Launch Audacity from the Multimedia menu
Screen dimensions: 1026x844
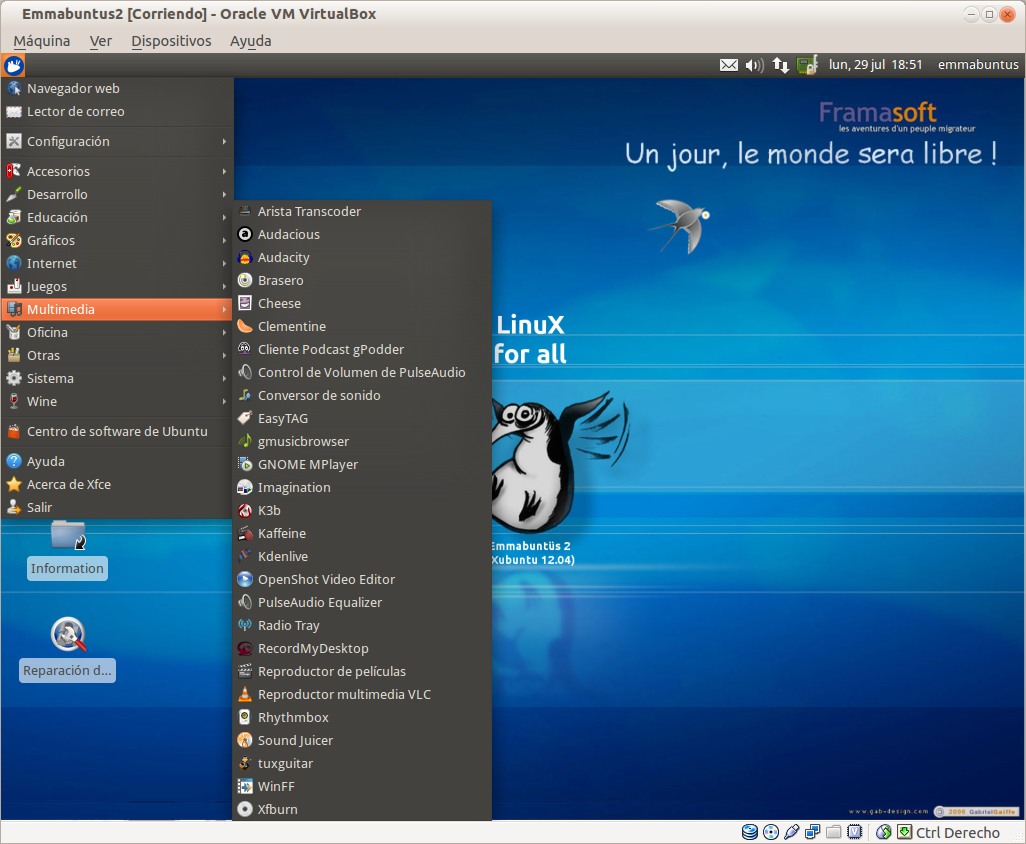pyautogui.click(x=284, y=257)
